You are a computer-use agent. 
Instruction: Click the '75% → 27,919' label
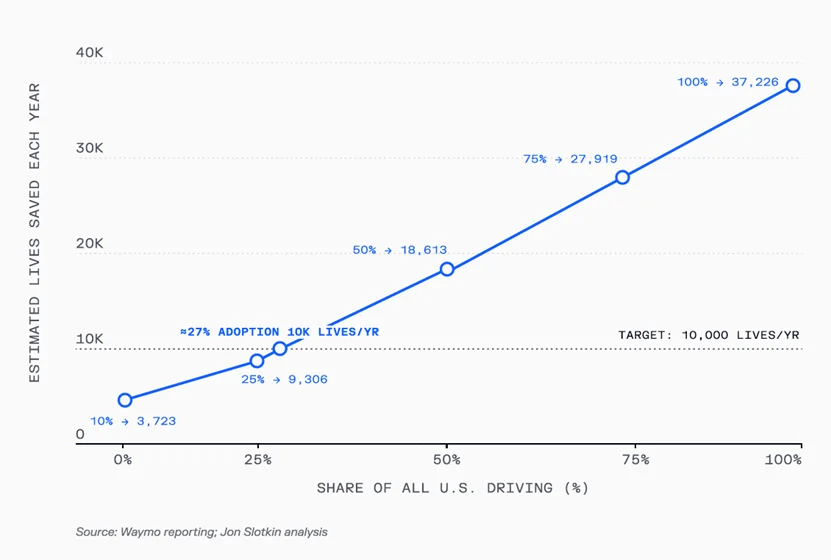[x=570, y=159]
